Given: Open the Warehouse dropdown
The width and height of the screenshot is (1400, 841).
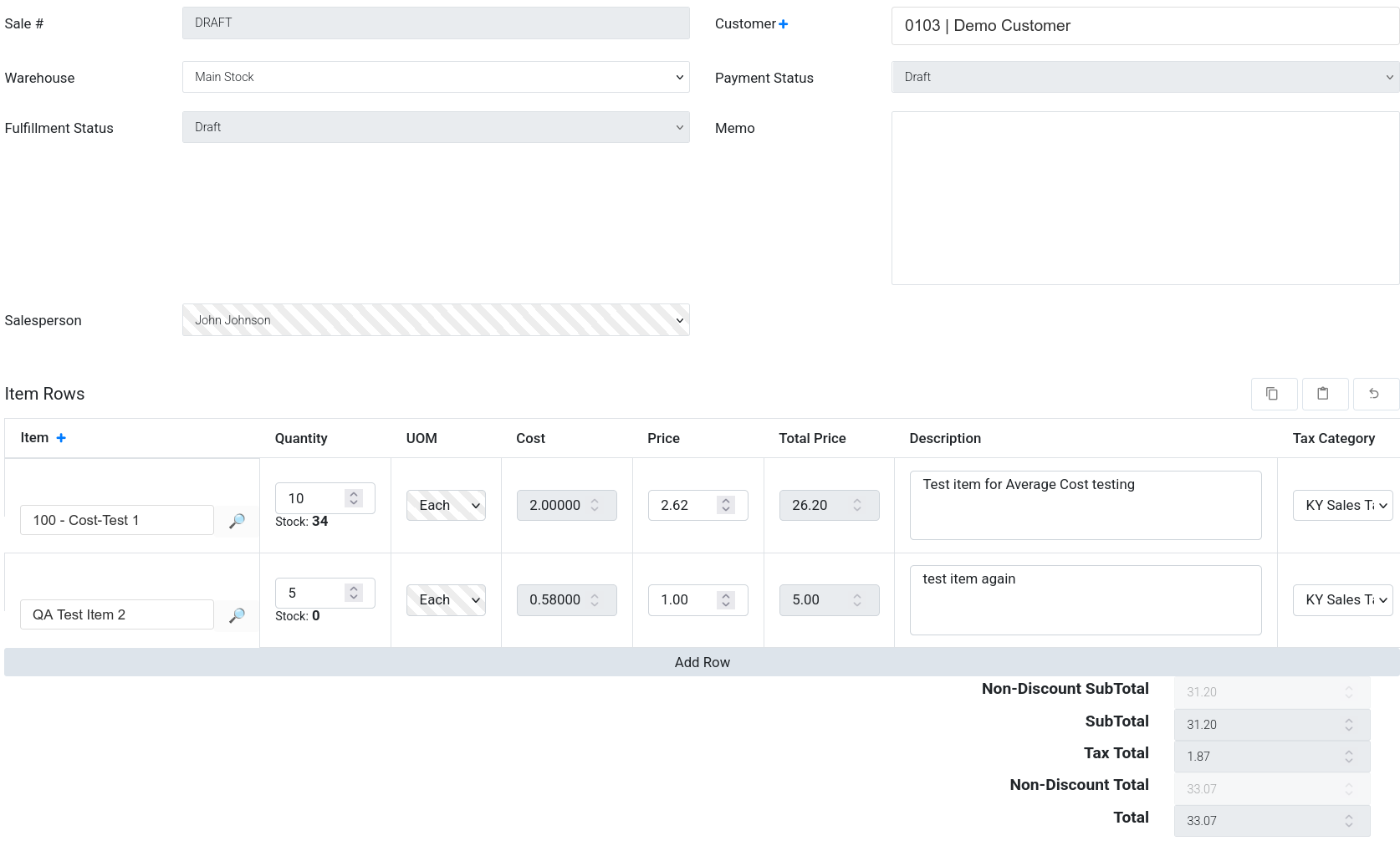Looking at the screenshot, I should coord(435,77).
